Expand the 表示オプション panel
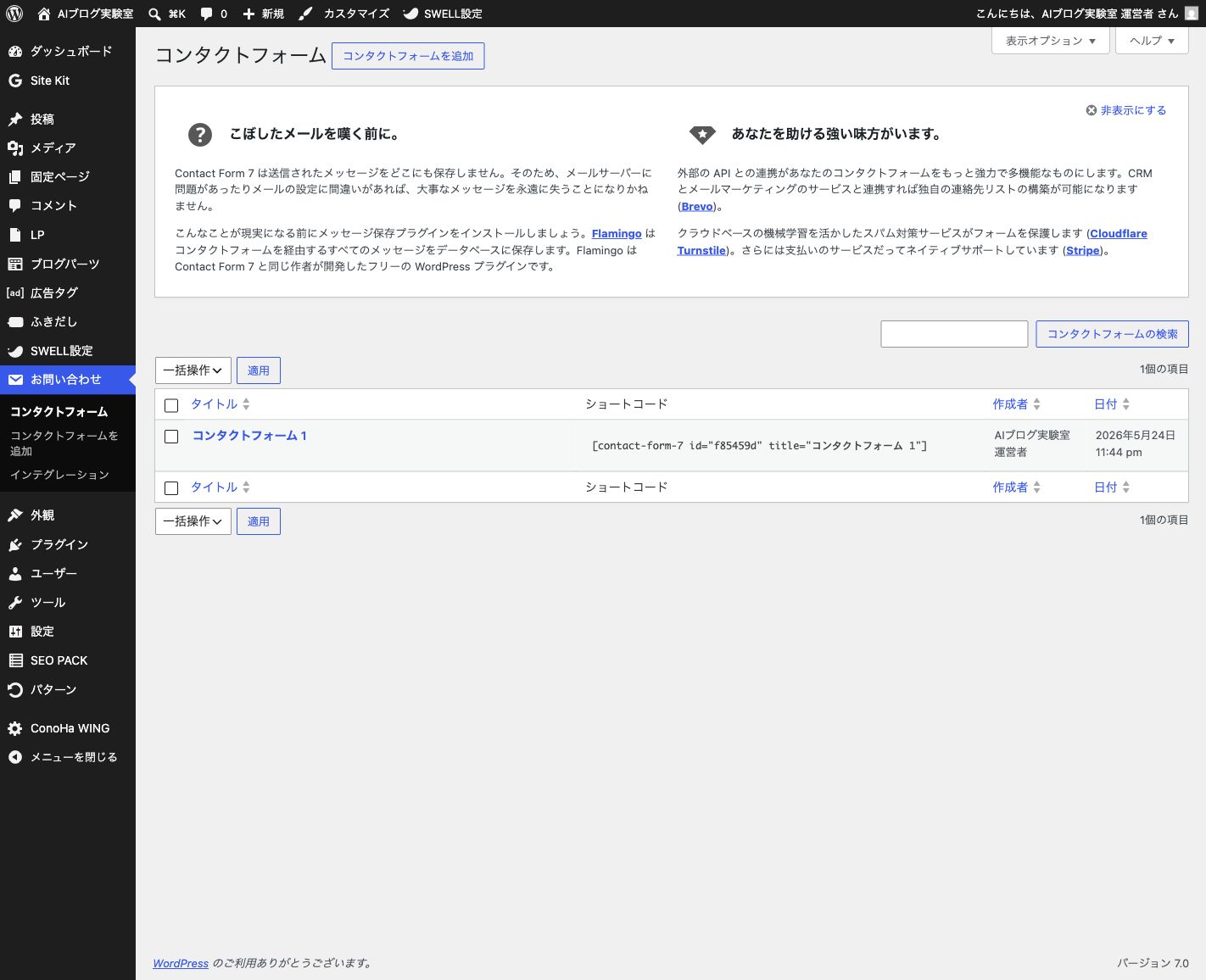The height and width of the screenshot is (980, 1206). (x=1051, y=41)
